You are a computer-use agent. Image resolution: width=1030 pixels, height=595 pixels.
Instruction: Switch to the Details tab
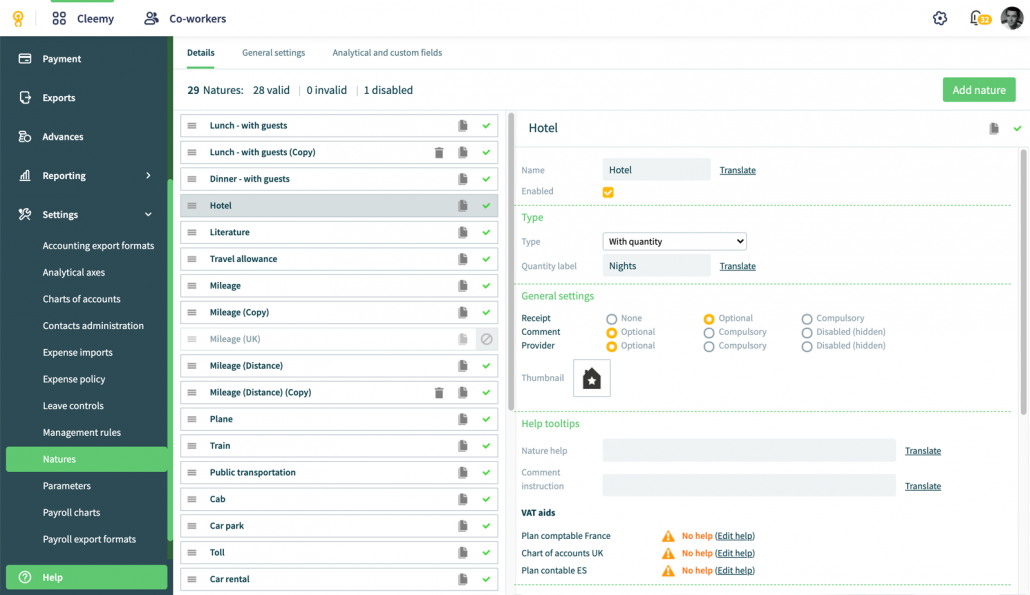pyautogui.click(x=200, y=53)
